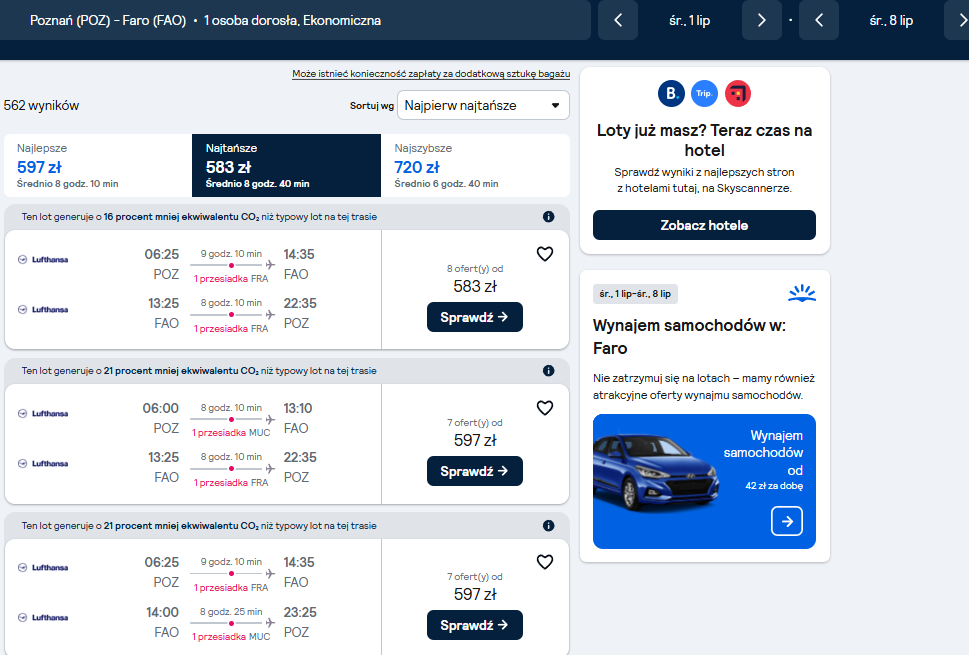Select the Najlepsze 597 zł tab
The width and height of the screenshot is (969, 655).
click(x=98, y=166)
